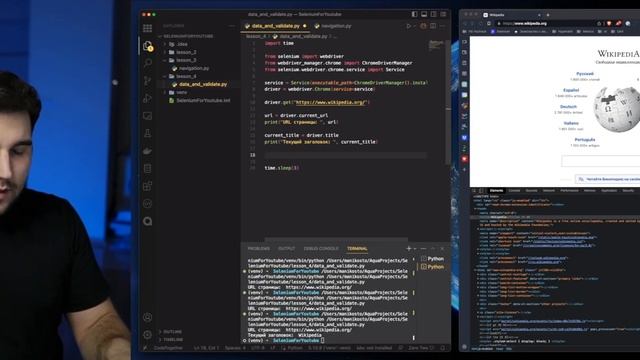
Task: Open the Docker whale icon view
Action: (x=148, y=151)
